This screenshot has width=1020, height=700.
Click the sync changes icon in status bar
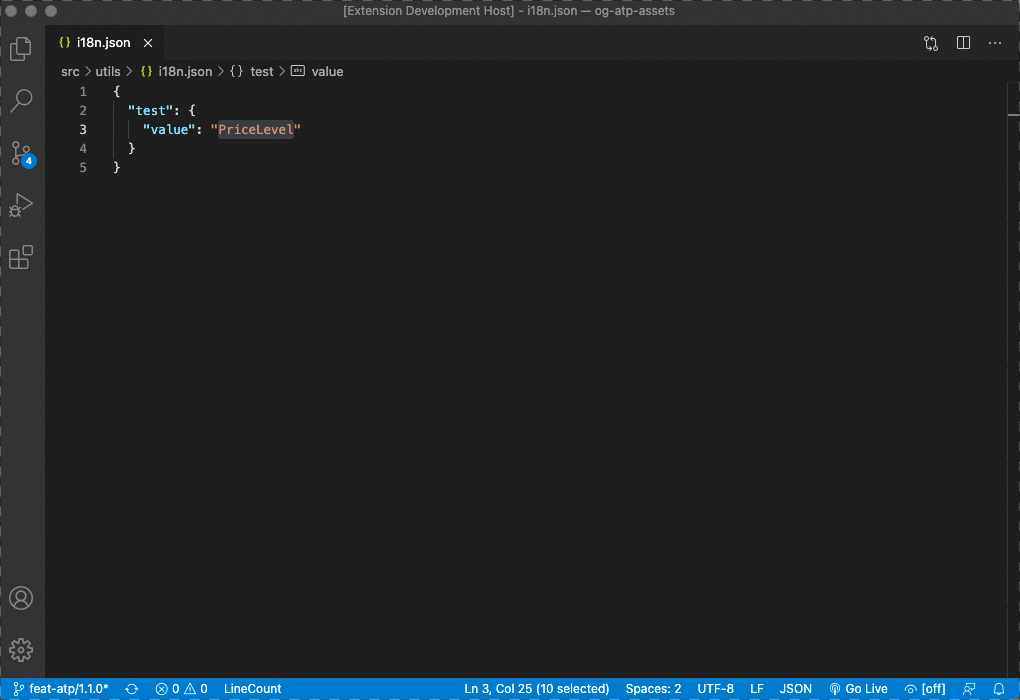pos(131,689)
